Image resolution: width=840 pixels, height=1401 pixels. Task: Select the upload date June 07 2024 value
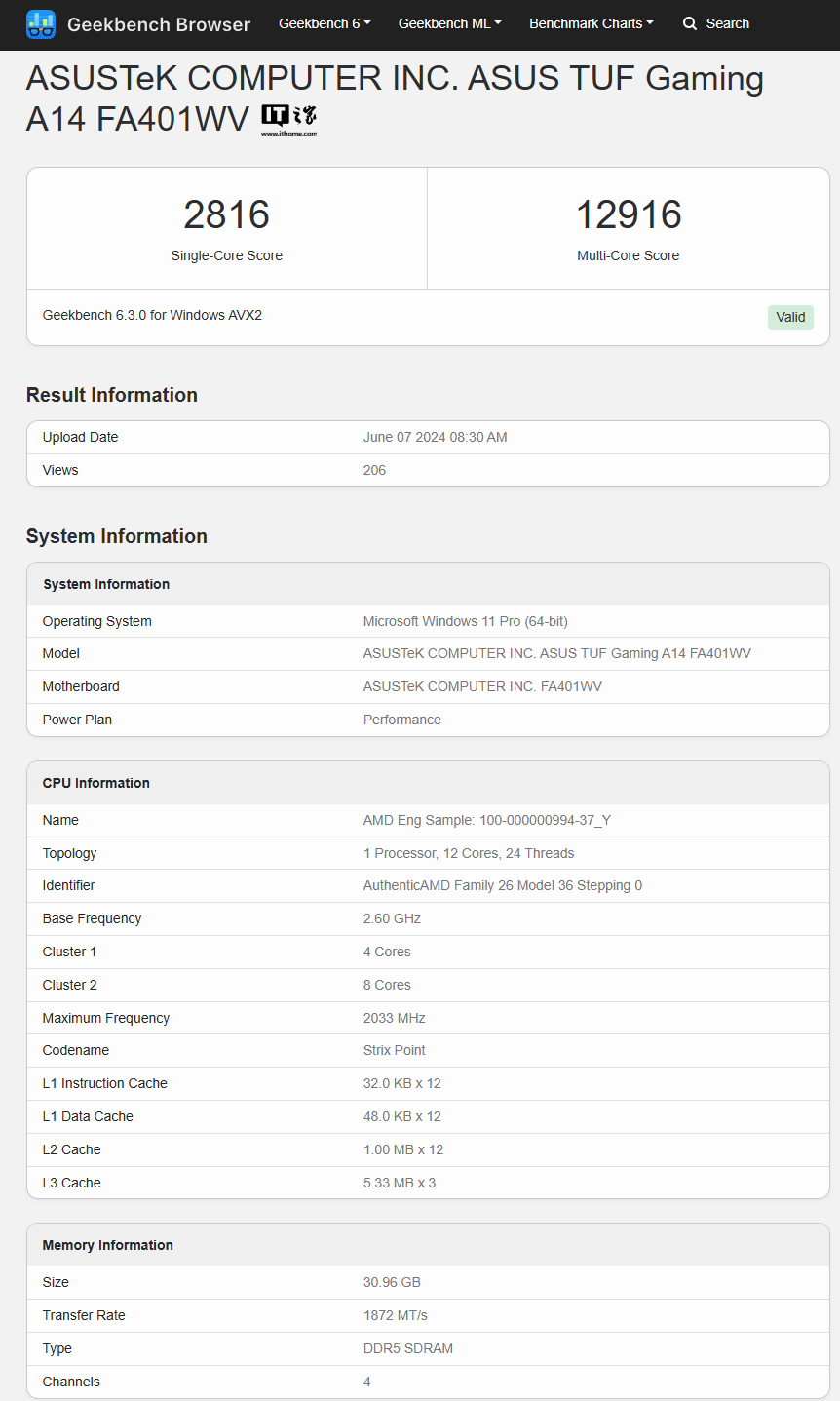tap(436, 437)
